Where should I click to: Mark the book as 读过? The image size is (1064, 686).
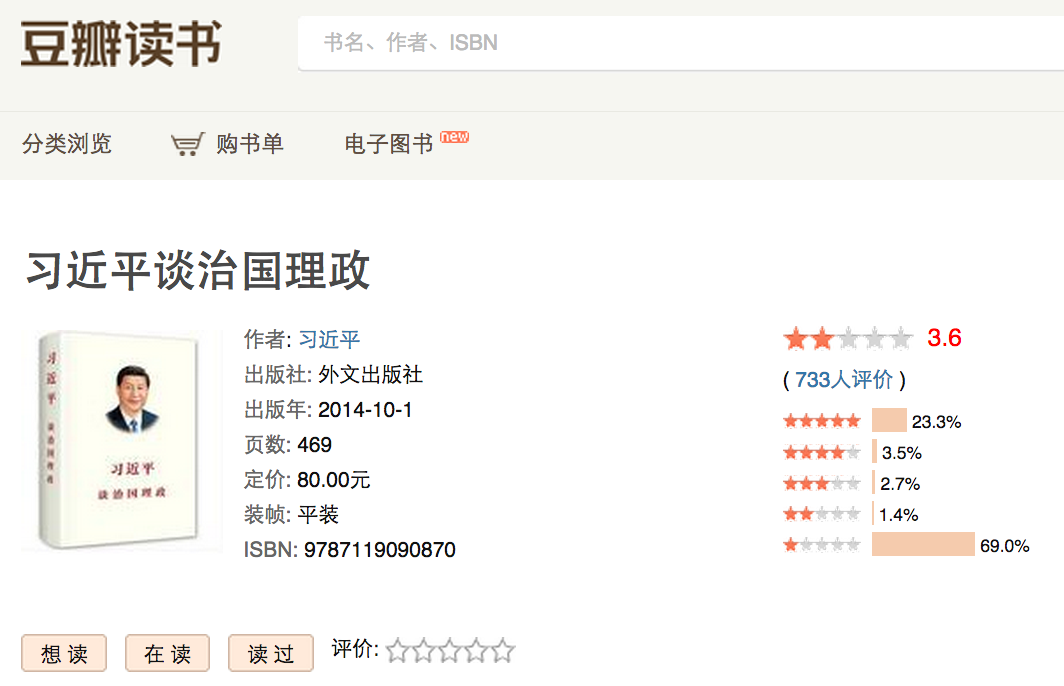click(x=271, y=653)
